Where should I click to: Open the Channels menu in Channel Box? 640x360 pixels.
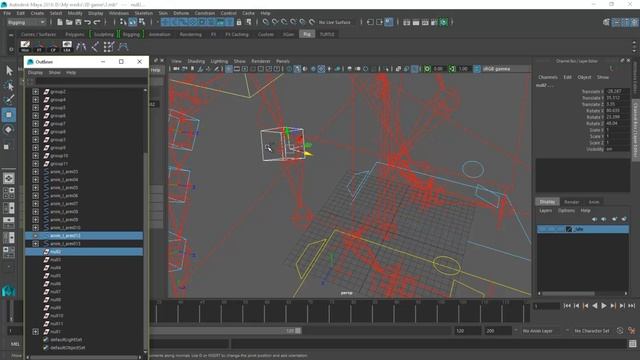coord(548,77)
